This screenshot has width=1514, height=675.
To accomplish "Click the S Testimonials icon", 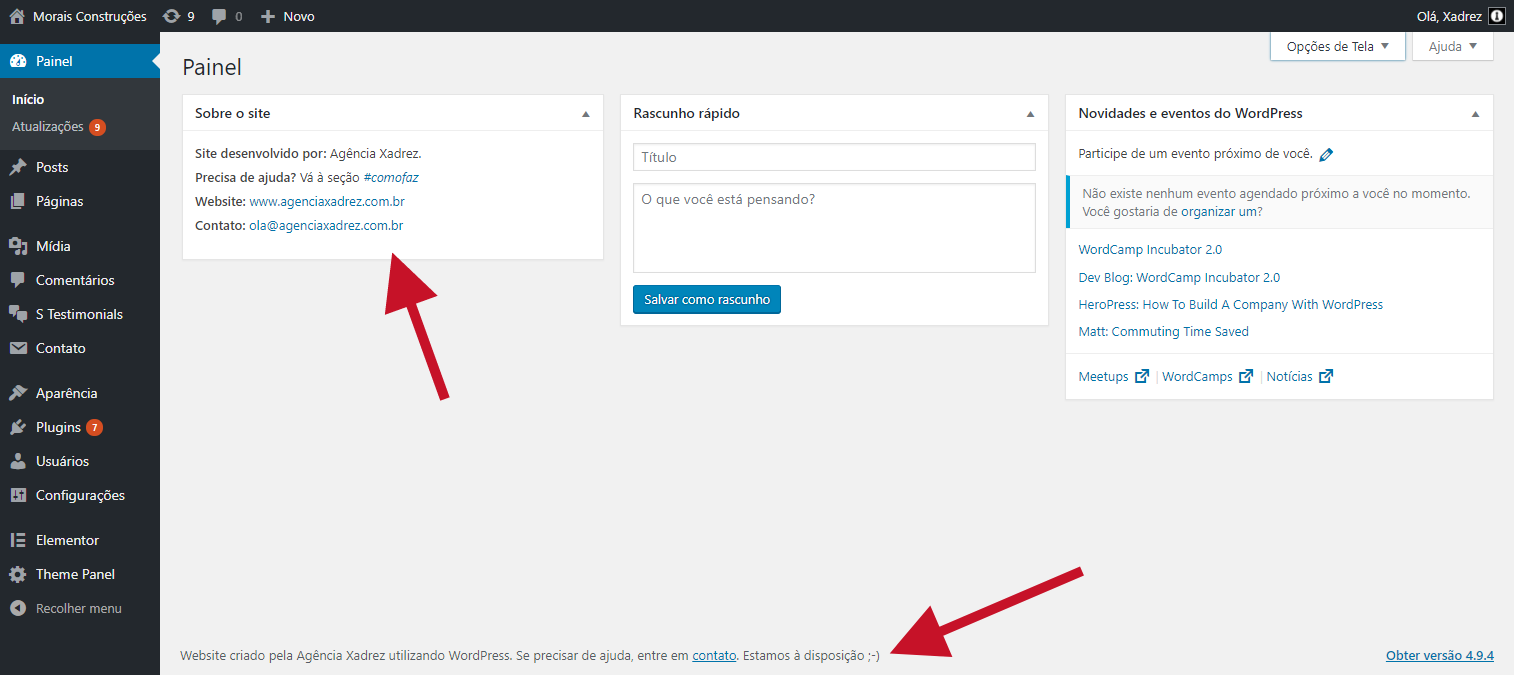I will click(x=18, y=314).
